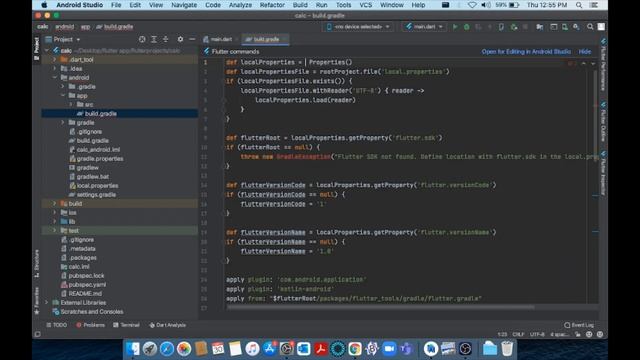Expand the src folder

click(71, 104)
